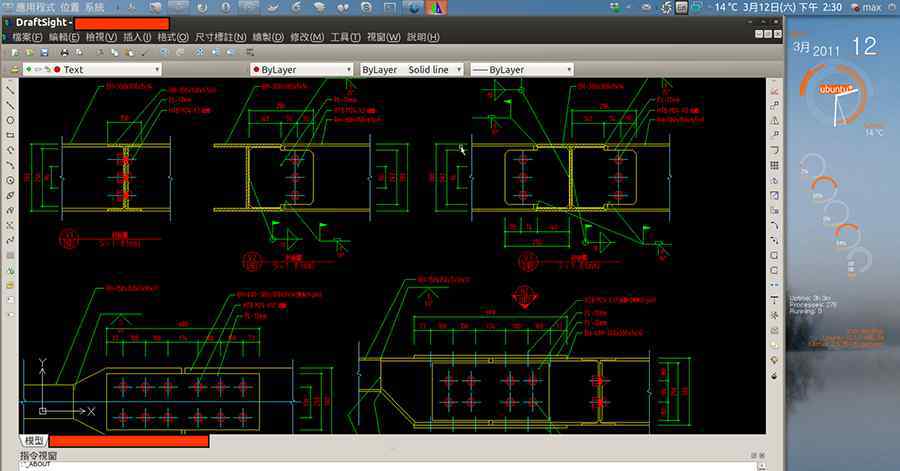Open the 繪製(D) menu

coord(268,37)
